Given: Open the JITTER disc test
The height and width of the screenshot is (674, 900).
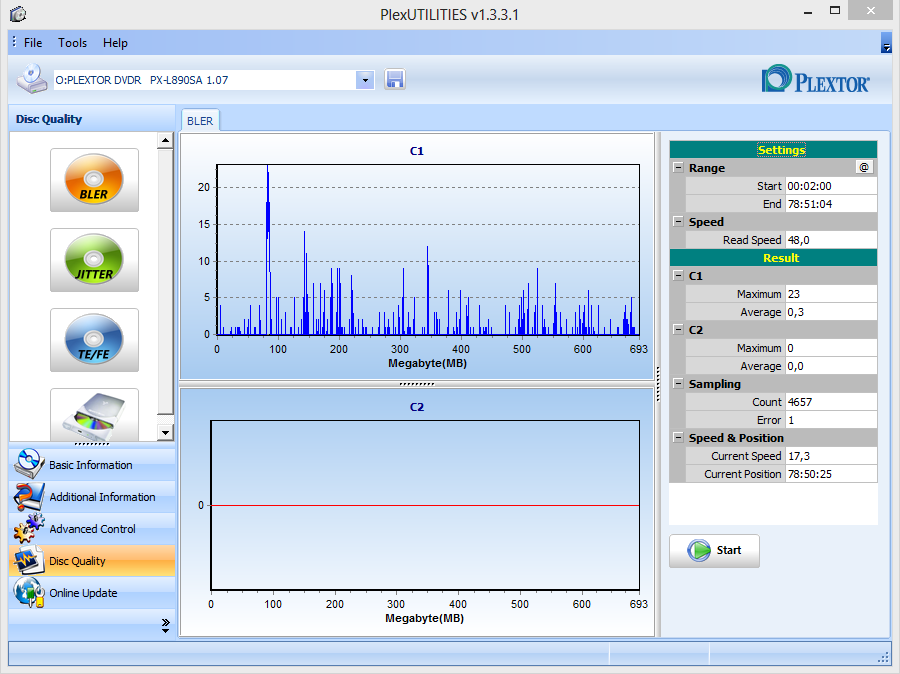Looking at the screenshot, I should pos(94,259).
